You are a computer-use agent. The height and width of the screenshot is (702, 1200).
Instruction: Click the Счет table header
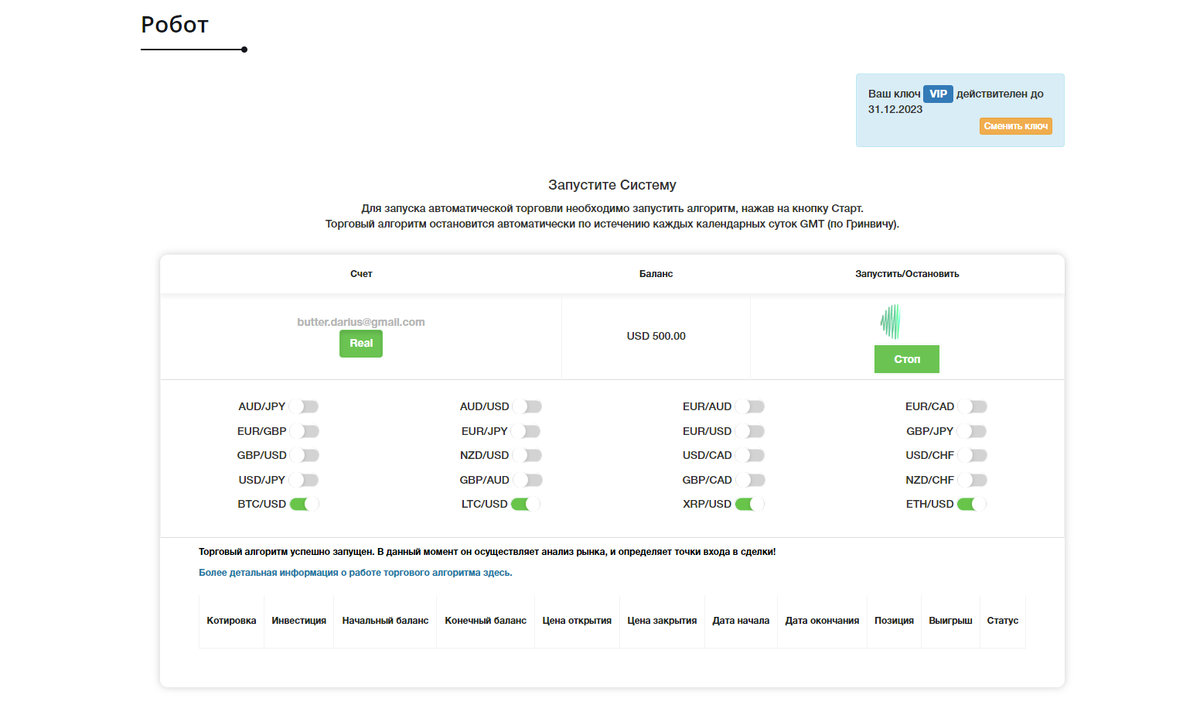(x=361, y=273)
